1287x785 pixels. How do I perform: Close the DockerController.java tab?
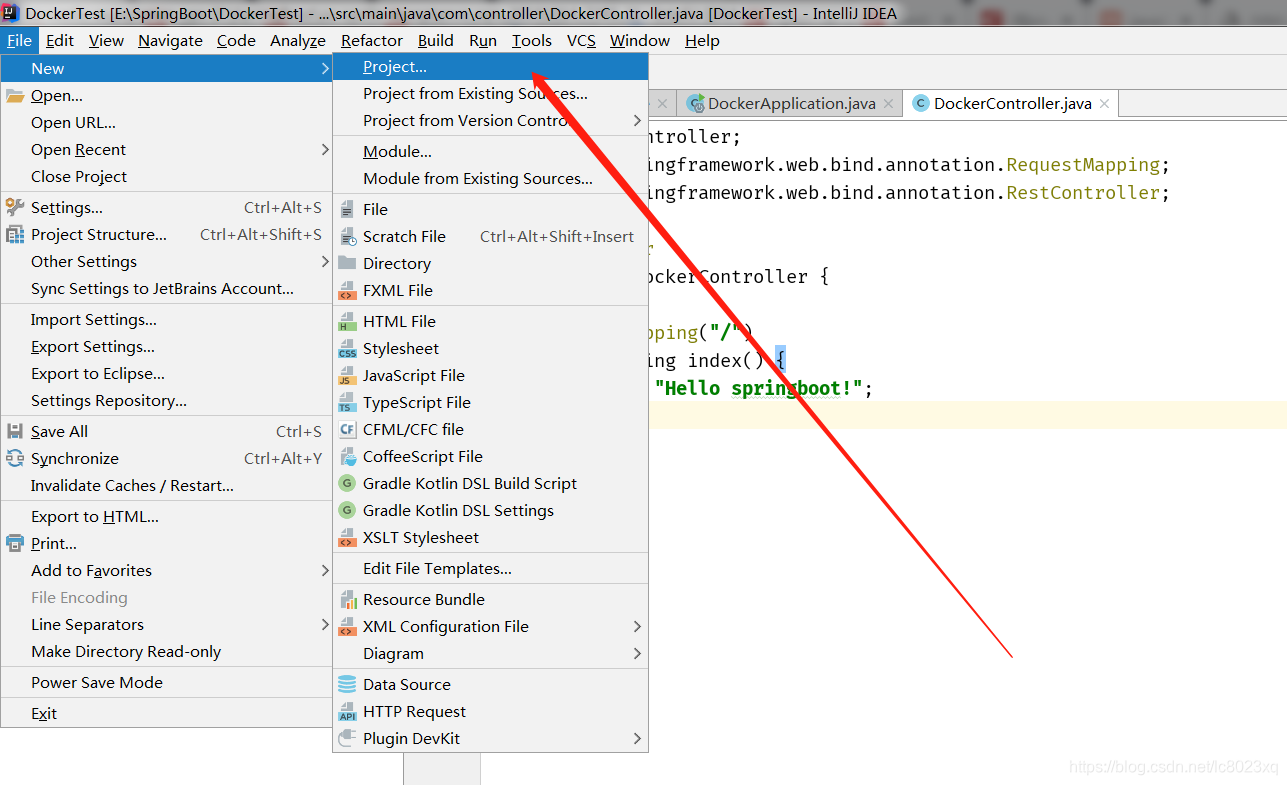click(1104, 104)
